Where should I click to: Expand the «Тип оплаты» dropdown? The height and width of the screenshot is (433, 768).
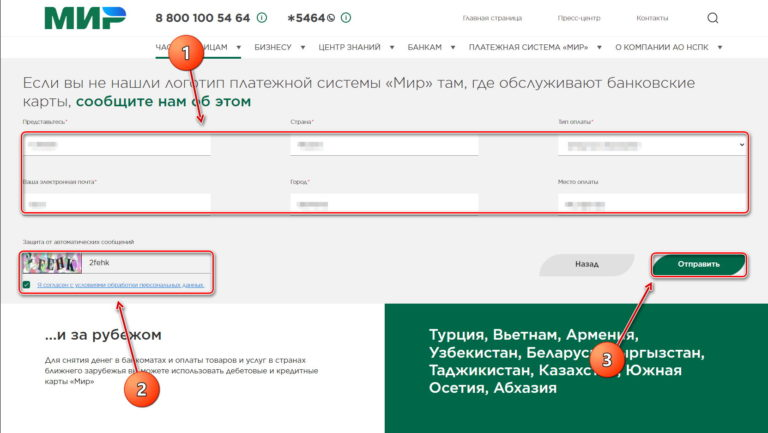tap(652, 145)
